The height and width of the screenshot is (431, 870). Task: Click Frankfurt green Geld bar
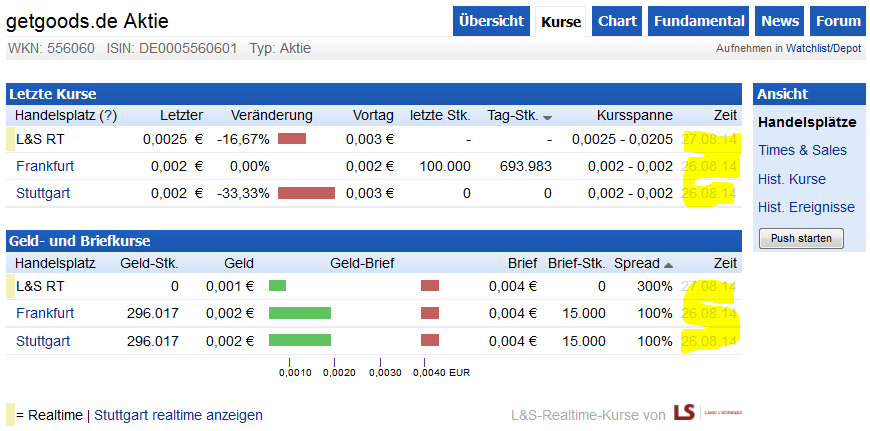pyautogui.click(x=299, y=313)
